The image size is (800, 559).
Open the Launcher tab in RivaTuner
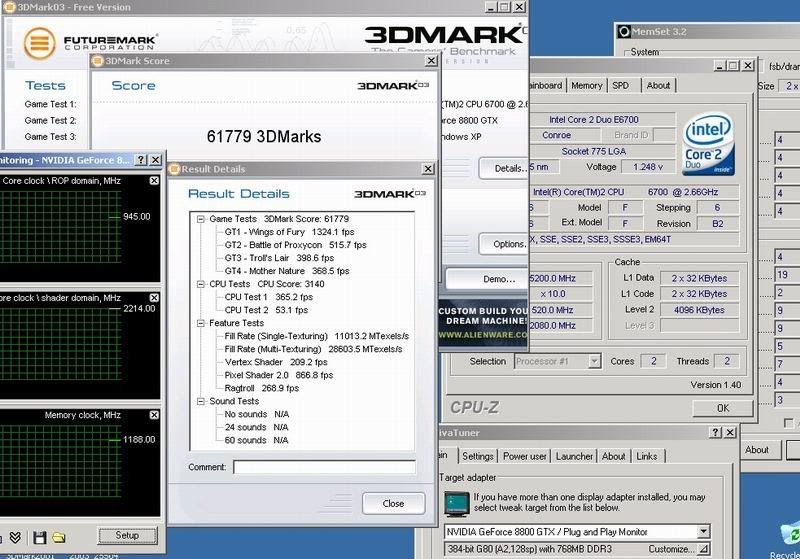[574, 456]
